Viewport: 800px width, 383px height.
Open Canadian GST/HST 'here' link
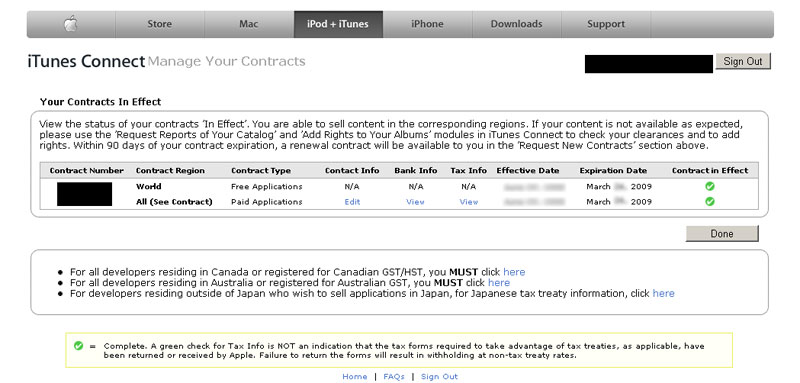point(514,272)
